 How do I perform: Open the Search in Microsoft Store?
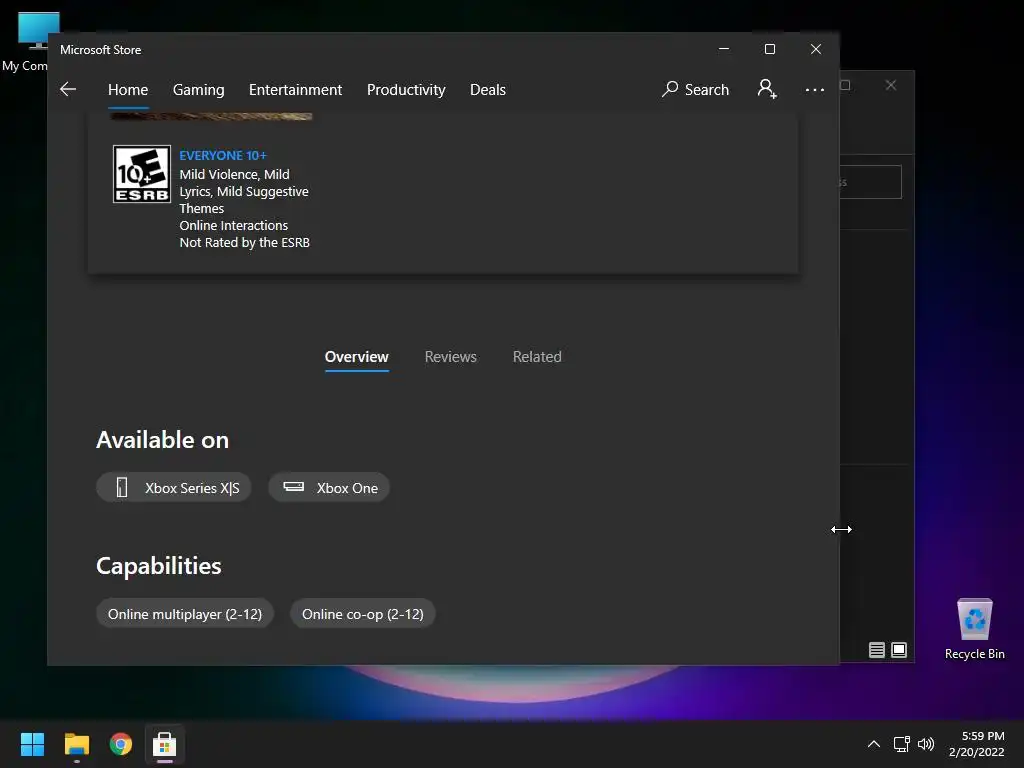[x=695, y=89]
